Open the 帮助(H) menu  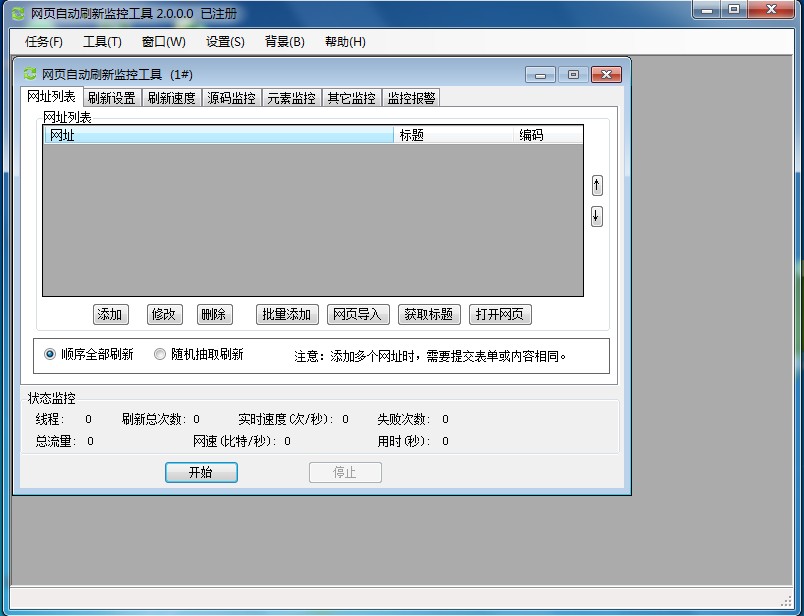click(345, 42)
